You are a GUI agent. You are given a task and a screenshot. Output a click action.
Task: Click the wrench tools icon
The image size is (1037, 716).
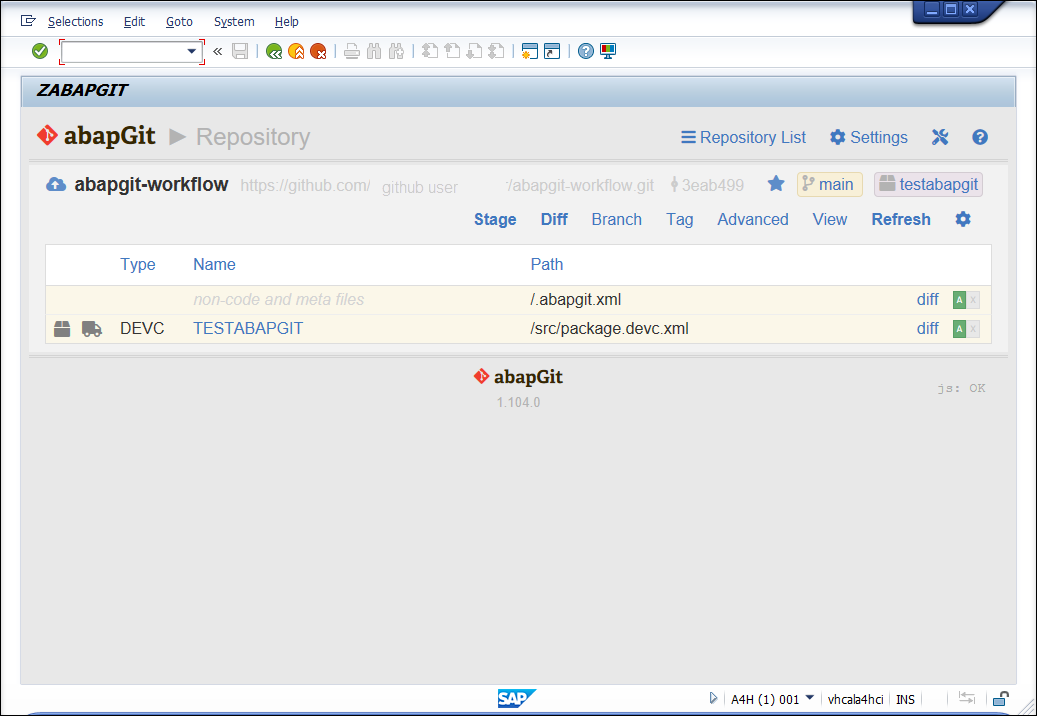click(x=940, y=138)
